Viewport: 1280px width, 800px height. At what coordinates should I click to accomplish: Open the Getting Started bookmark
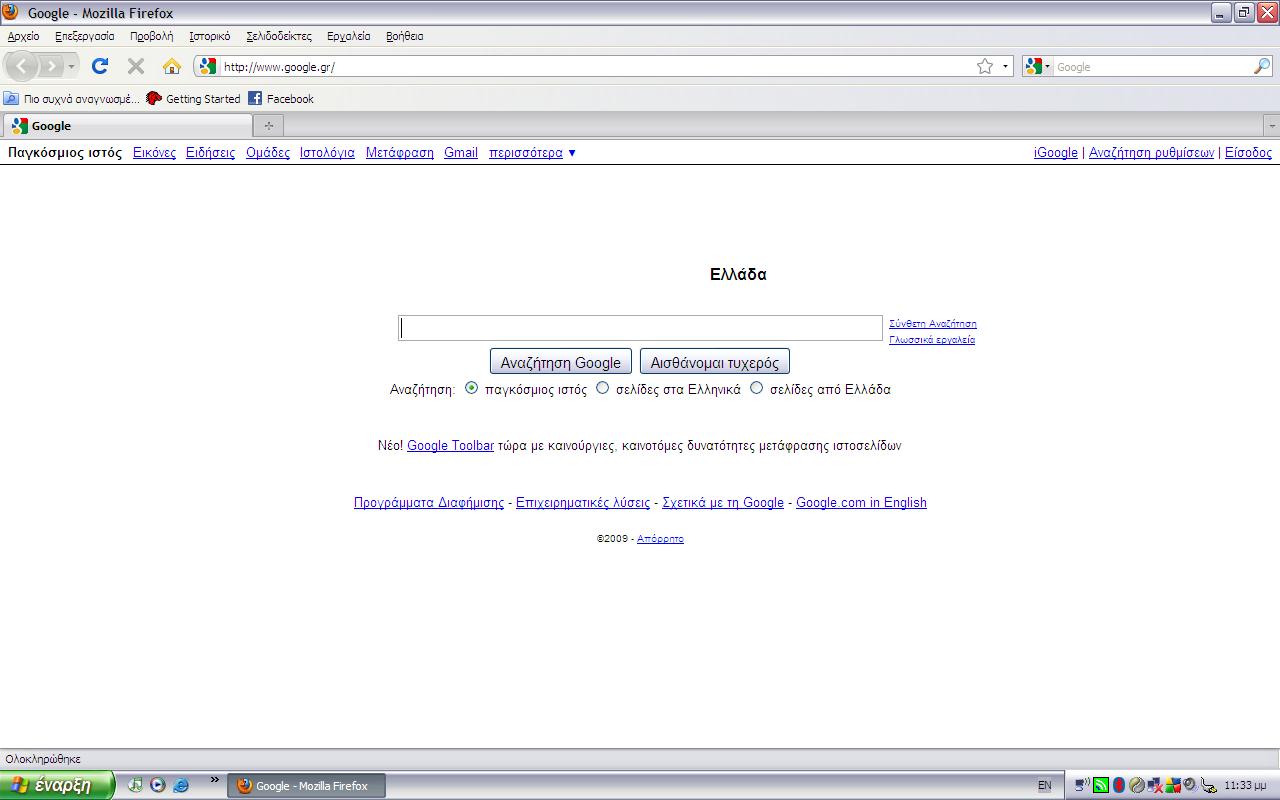click(x=193, y=99)
